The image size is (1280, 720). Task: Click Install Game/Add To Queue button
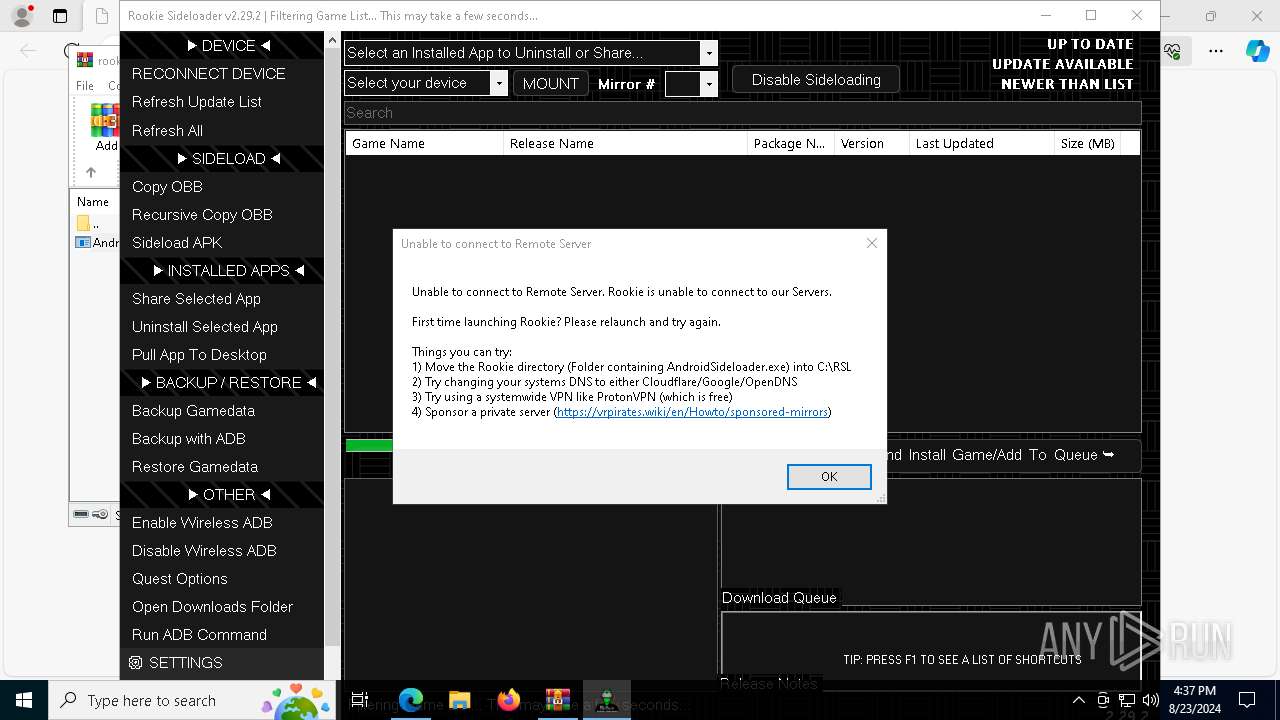[x=1013, y=455]
